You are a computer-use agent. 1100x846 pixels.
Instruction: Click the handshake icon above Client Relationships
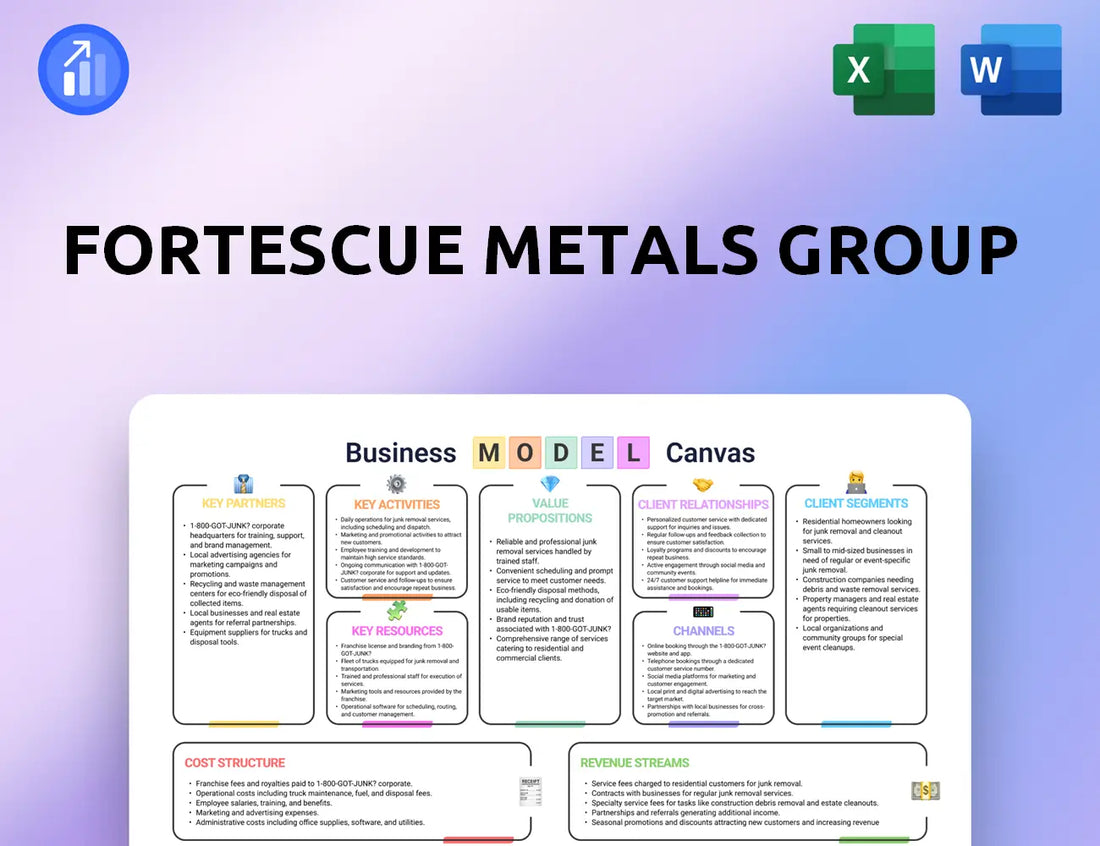click(x=703, y=485)
